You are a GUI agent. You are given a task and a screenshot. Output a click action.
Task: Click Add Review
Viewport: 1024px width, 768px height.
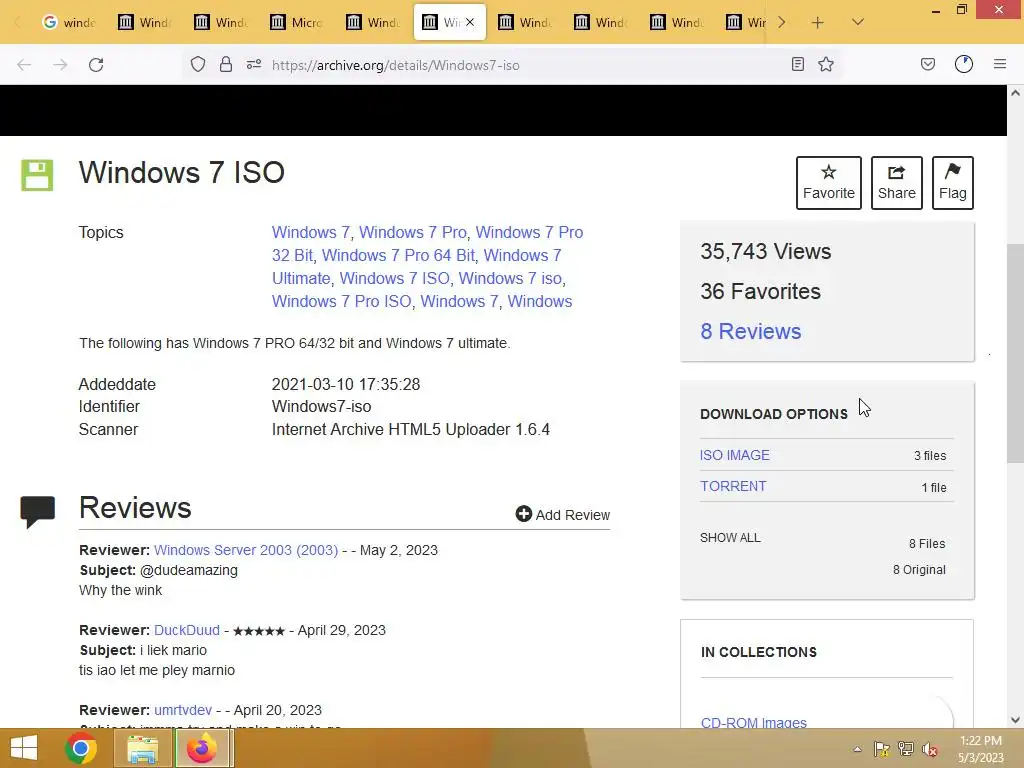562,515
